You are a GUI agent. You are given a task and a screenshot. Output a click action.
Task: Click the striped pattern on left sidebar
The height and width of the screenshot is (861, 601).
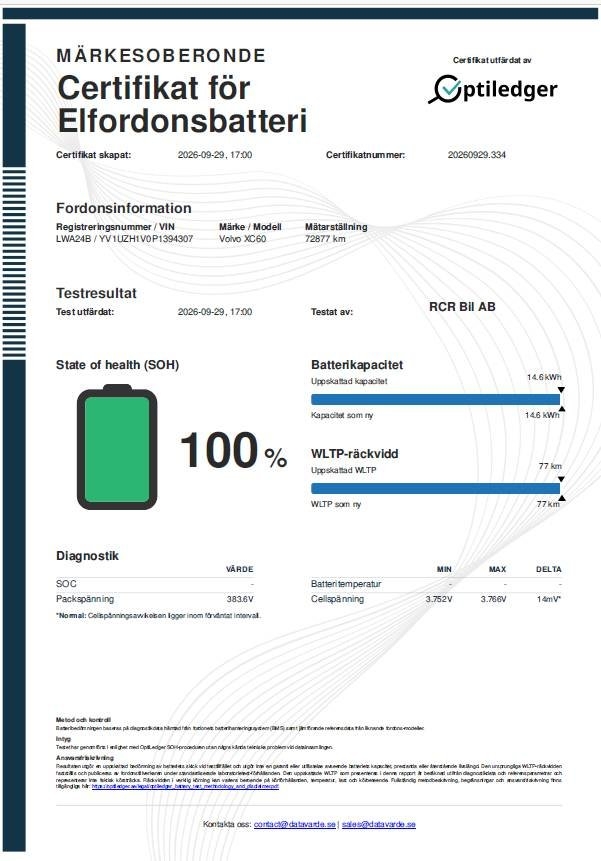14,264
